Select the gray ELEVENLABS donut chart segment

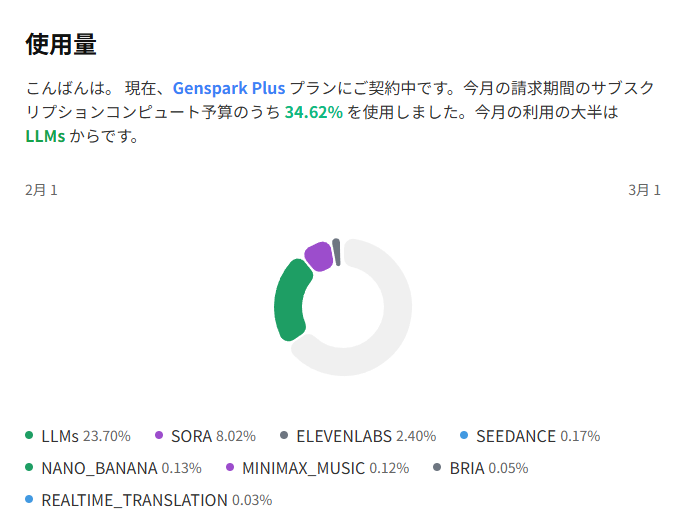tap(337, 251)
